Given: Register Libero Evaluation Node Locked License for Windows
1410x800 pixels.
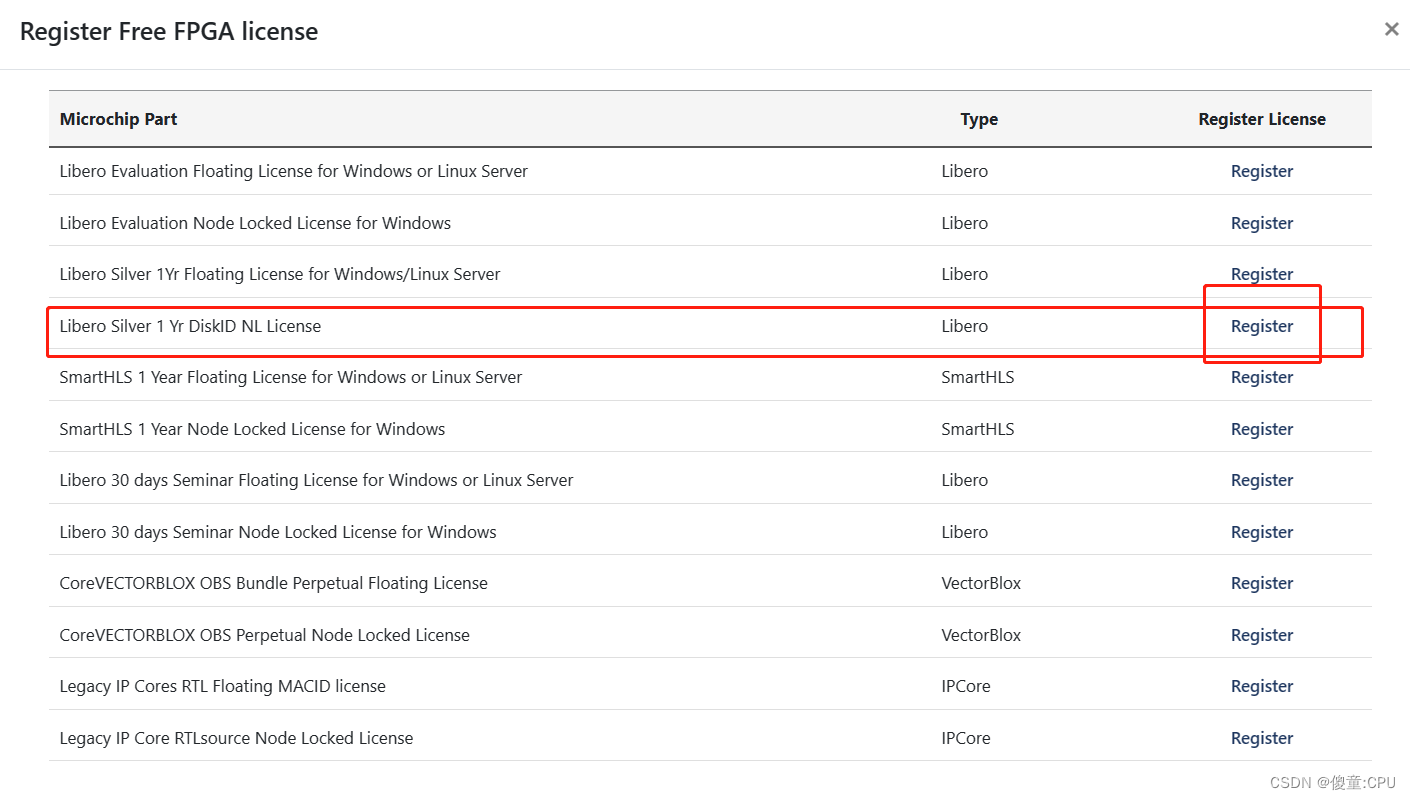Looking at the screenshot, I should tap(1262, 223).
